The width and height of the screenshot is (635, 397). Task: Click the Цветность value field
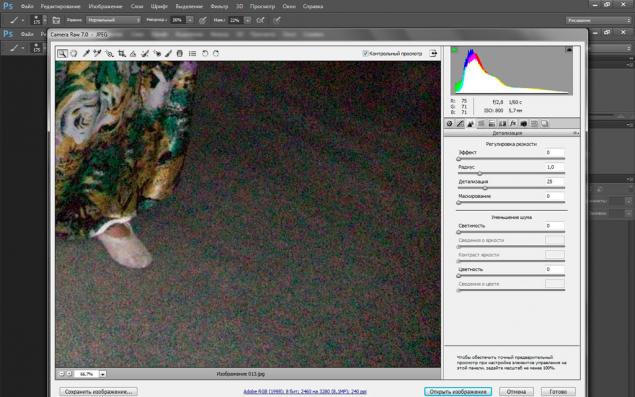coord(554,269)
